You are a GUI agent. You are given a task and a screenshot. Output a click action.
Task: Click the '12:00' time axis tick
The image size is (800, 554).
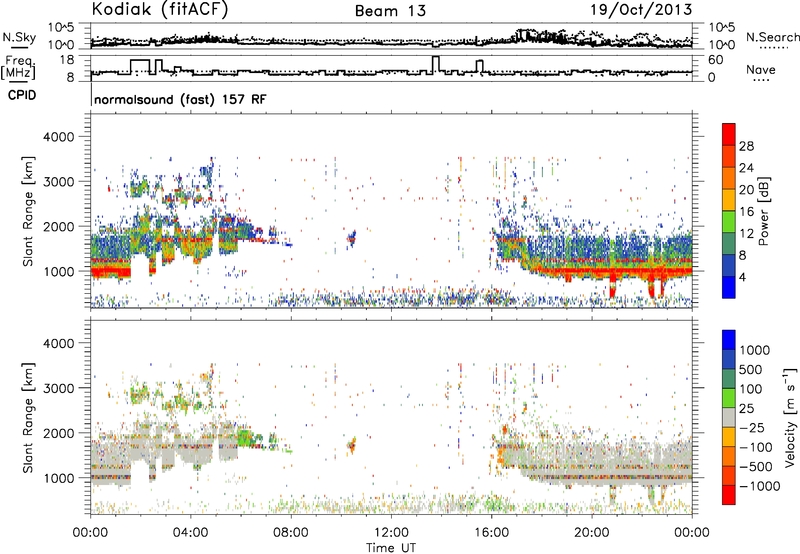click(391, 533)
